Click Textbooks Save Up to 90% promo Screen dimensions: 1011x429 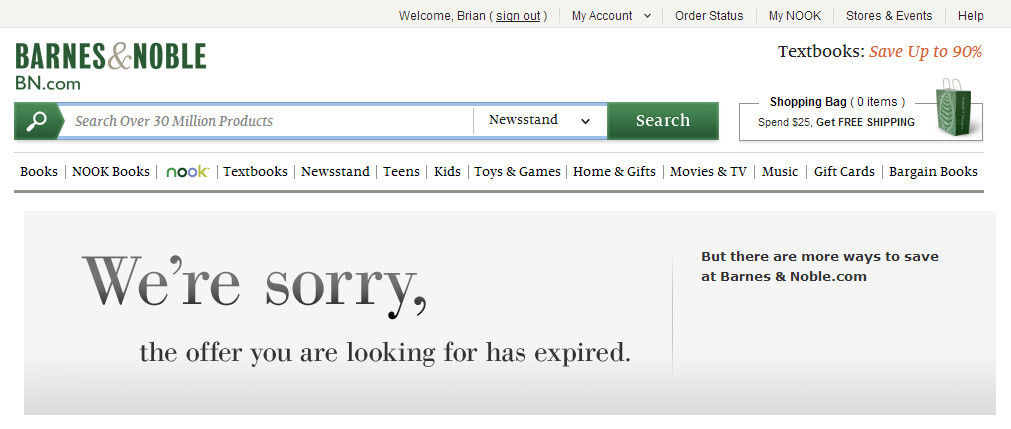pos(880,52)
